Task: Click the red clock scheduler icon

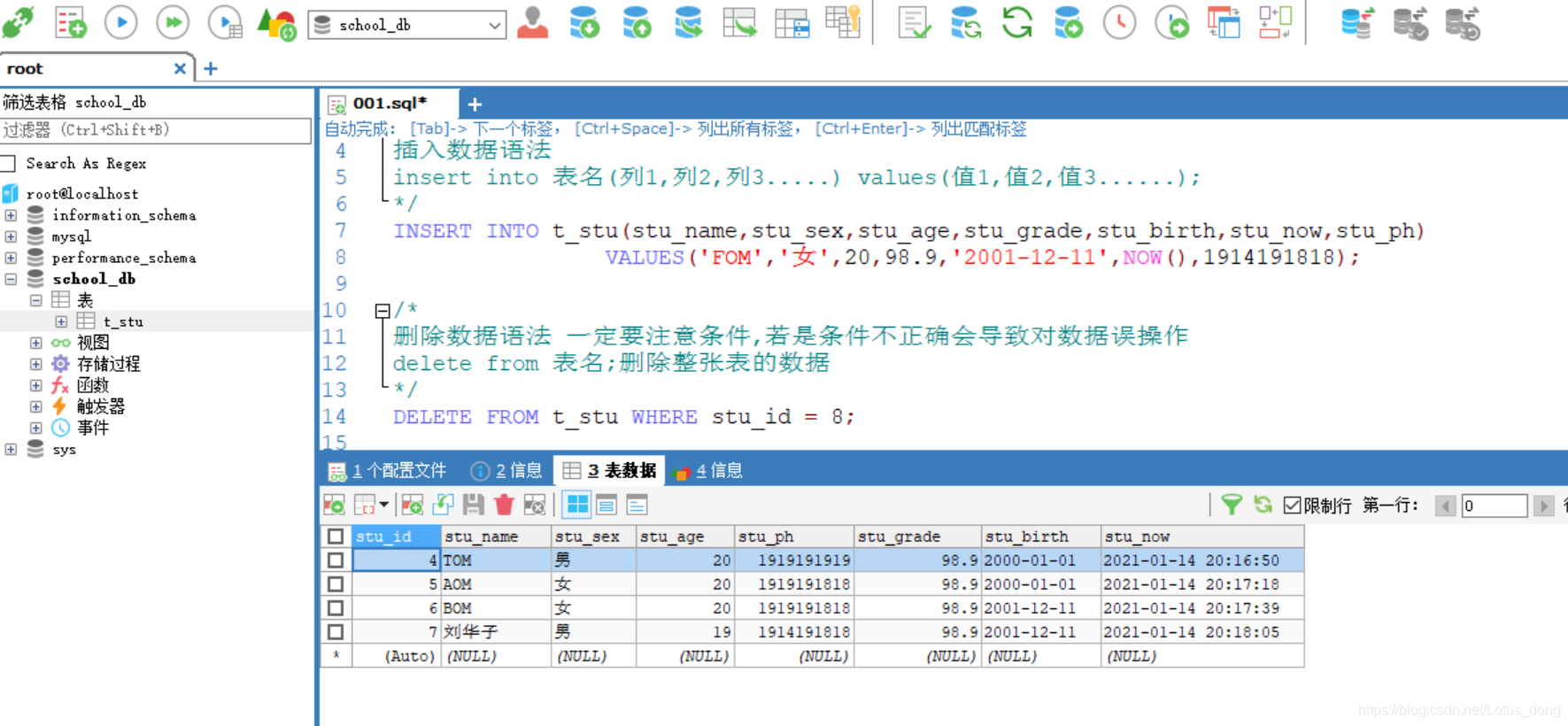Action: pyautogui.click(x=1120, y=23)
